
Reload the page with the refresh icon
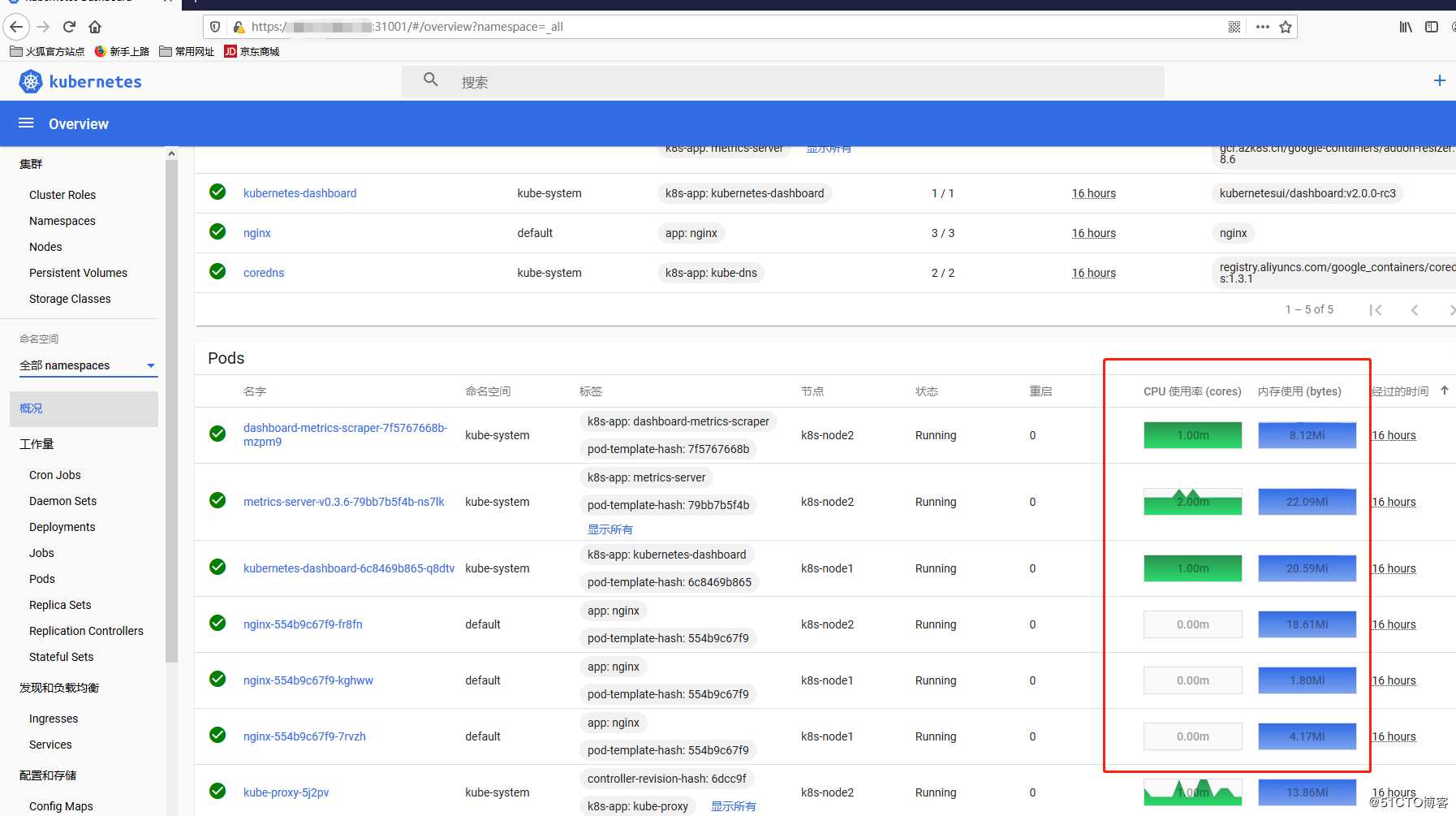pos(70,27)
